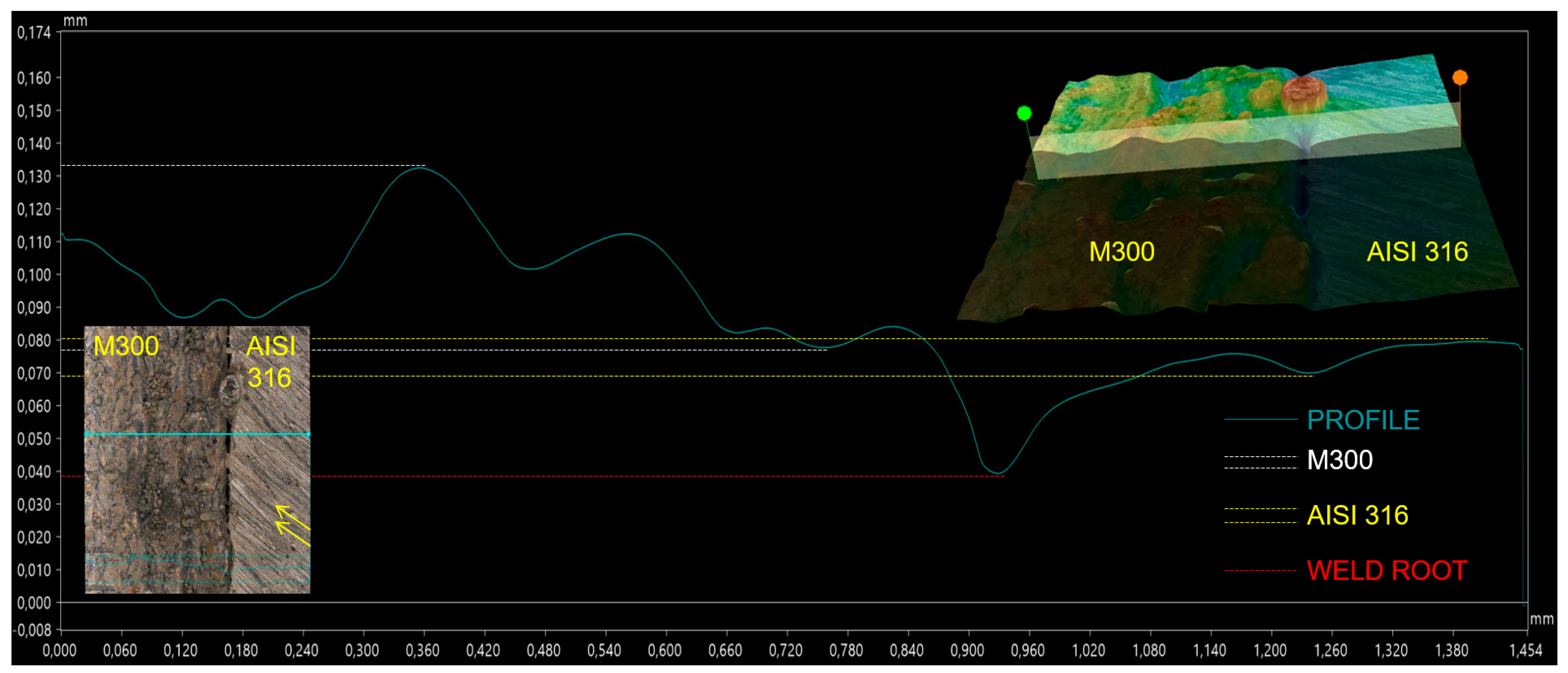Image resolution: width=1568 pixels, height=673 pixels.
Task: Click cyan measurement line's left endpoint in inset
Action: coord(86,434)
